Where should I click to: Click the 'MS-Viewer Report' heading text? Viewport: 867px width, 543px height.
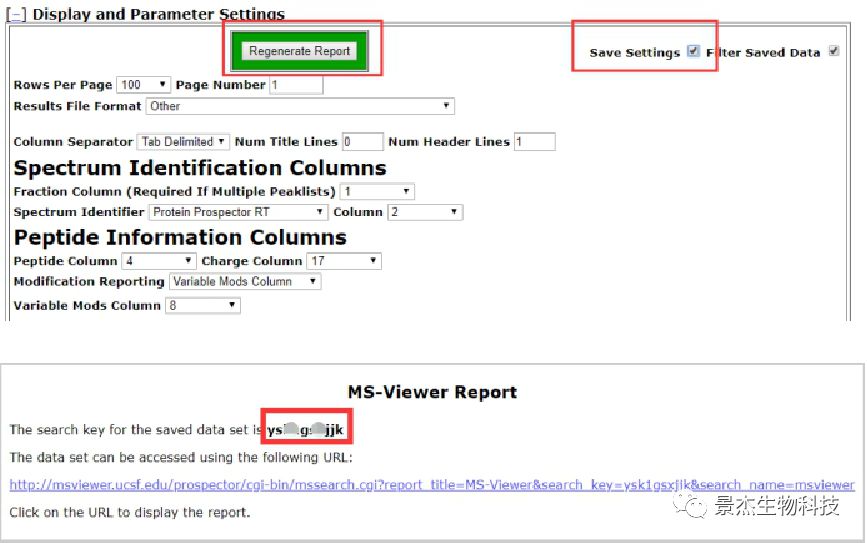pos(432,392)
